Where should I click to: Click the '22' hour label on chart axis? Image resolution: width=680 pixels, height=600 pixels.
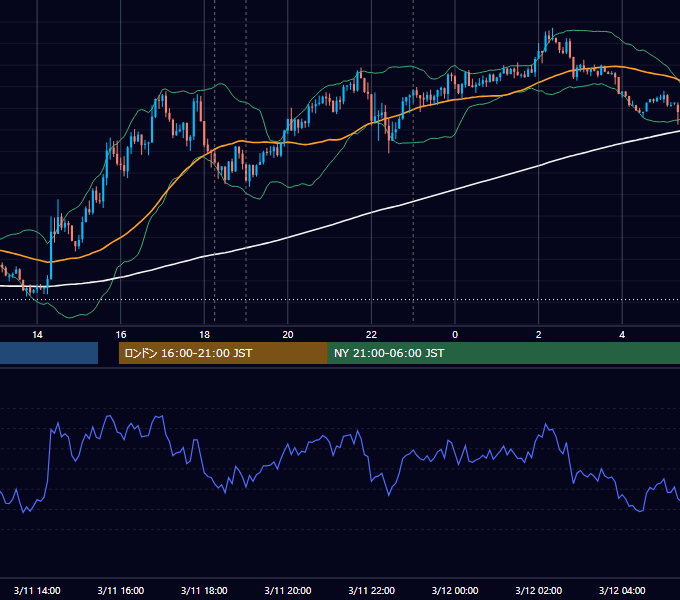pos(371,335)
